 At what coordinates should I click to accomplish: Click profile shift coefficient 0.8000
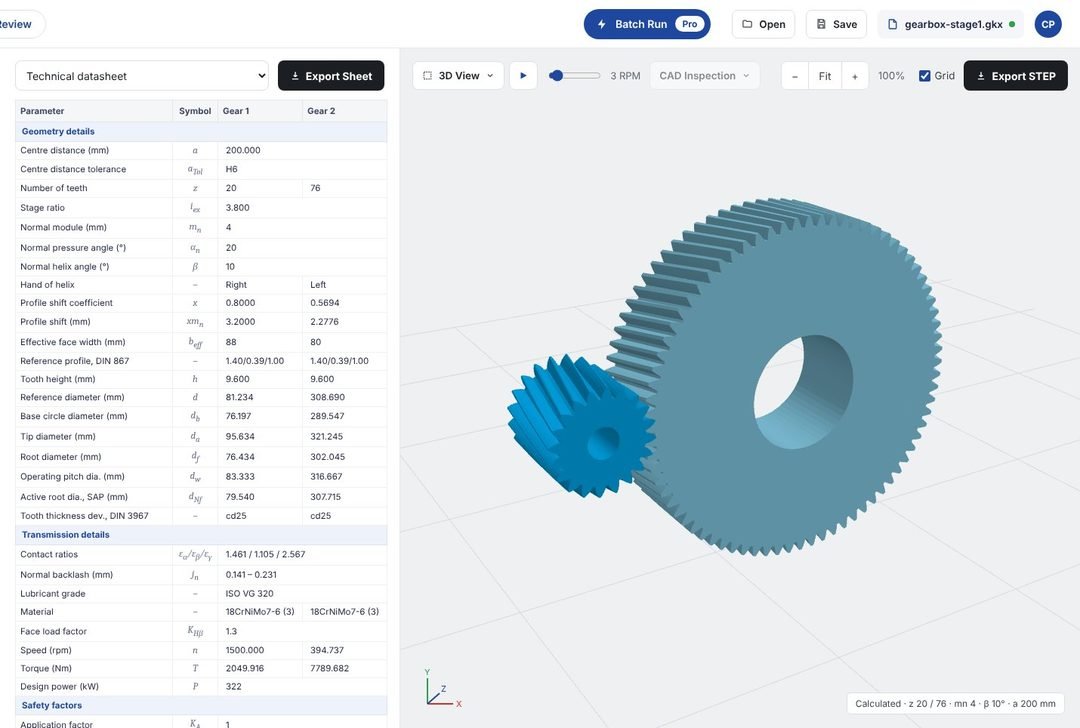240,302
